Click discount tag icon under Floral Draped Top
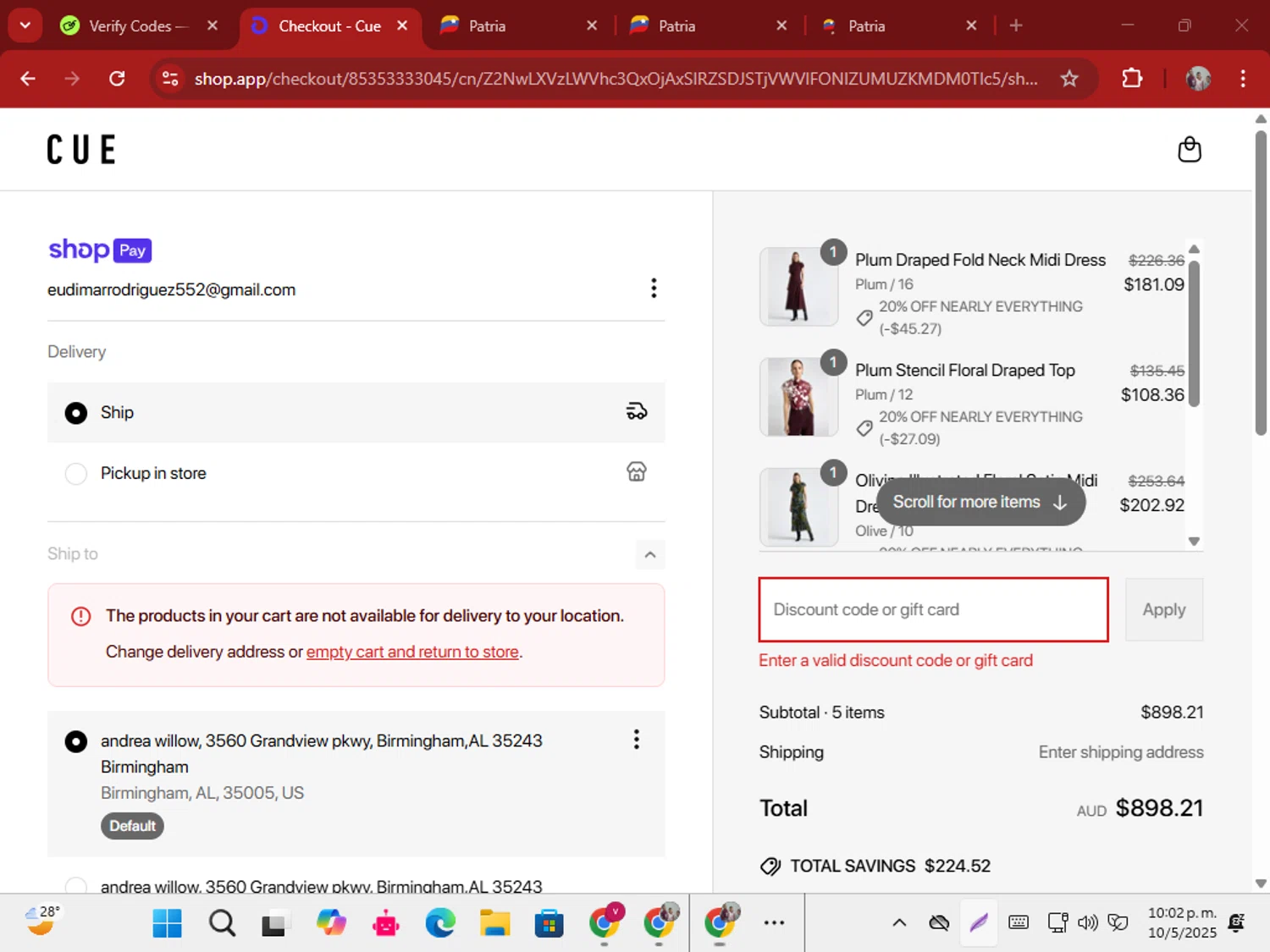 click(864, 428)
